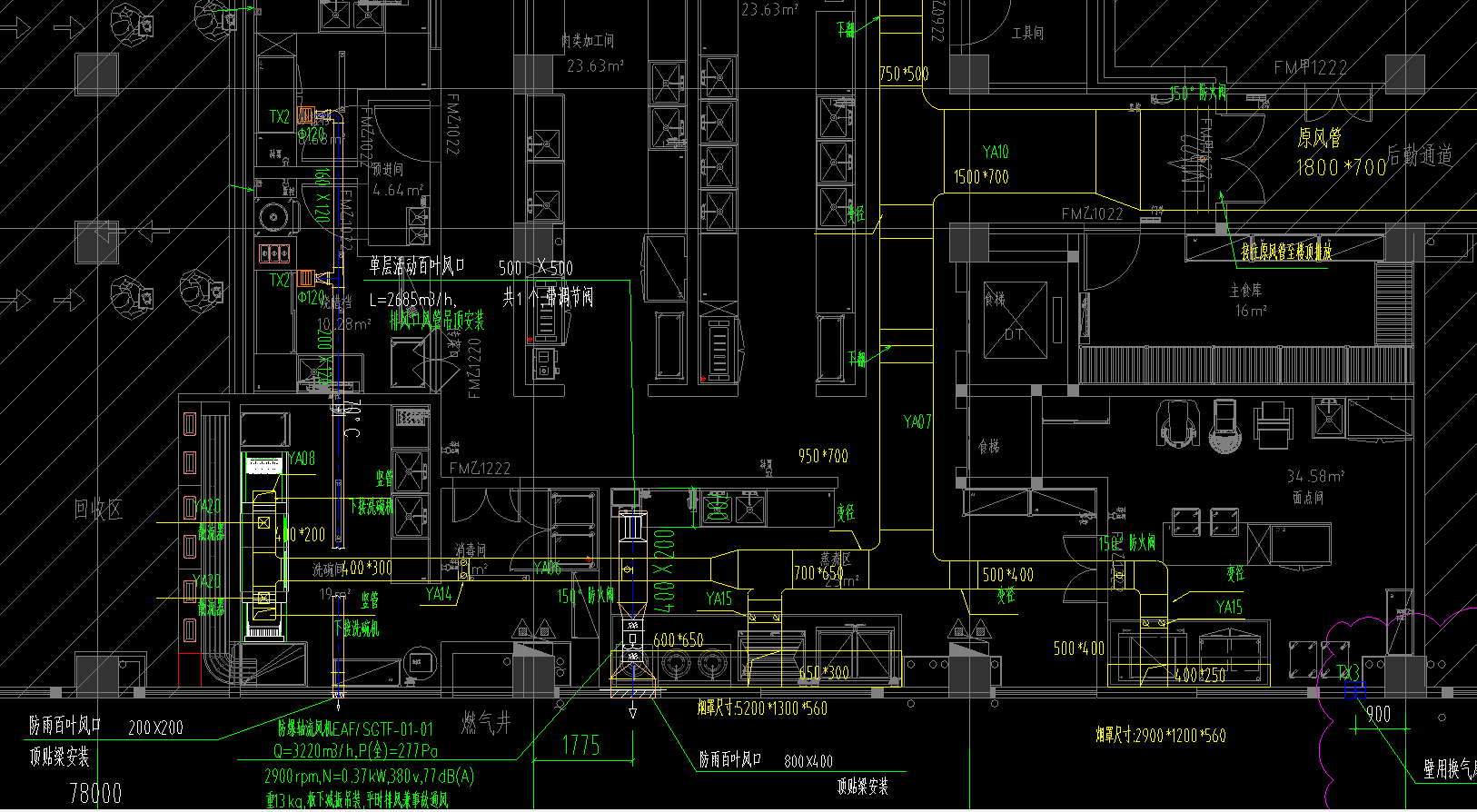This screenshot has height=812, width=1477.
Task: Click the vertical 400 X 200 duct text
Action: tap(665, 570)
